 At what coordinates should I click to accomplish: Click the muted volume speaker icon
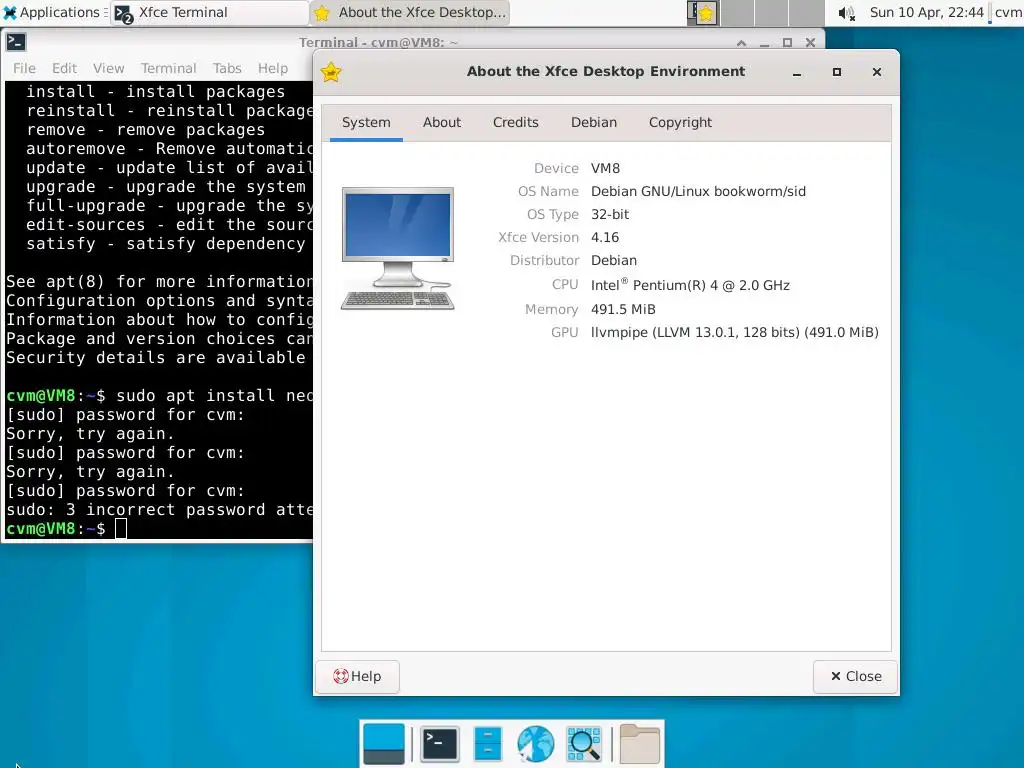click(846, 13)
